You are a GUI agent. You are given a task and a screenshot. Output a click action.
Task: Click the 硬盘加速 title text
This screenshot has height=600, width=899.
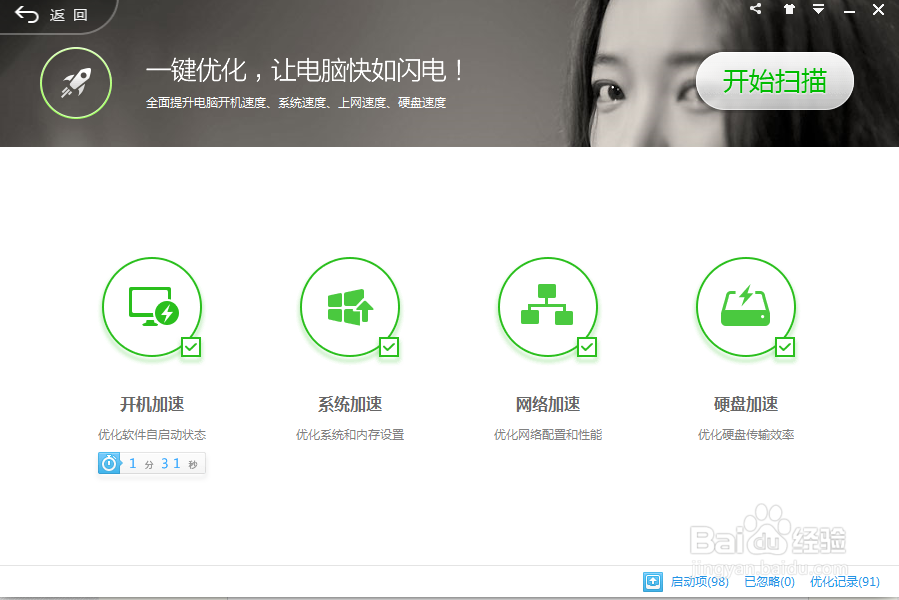pyautogui.click(x=746, y=404)
